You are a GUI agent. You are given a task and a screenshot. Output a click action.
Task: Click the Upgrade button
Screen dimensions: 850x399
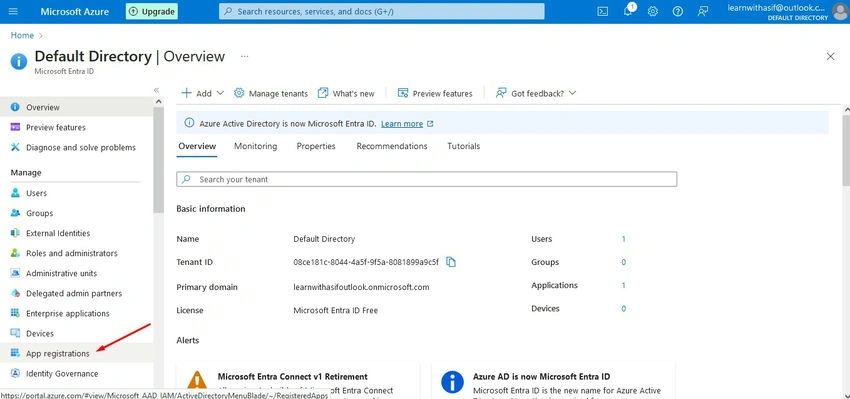[152, 11]
